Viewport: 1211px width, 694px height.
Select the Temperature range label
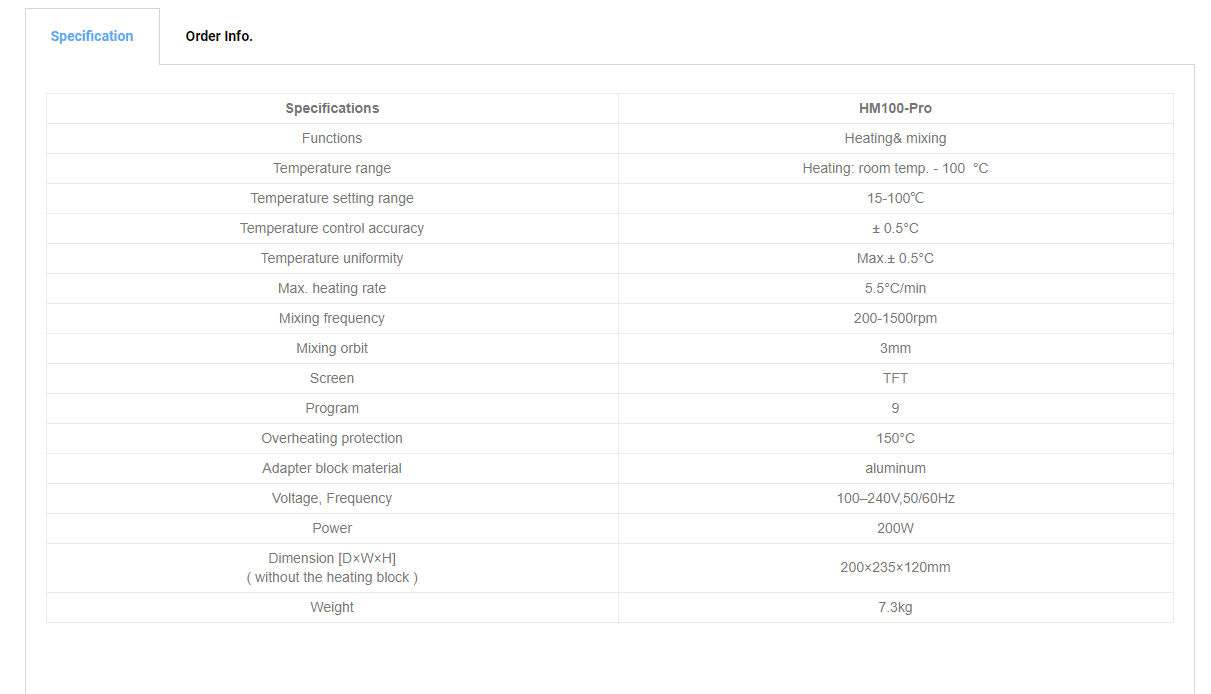click(332, 168)
